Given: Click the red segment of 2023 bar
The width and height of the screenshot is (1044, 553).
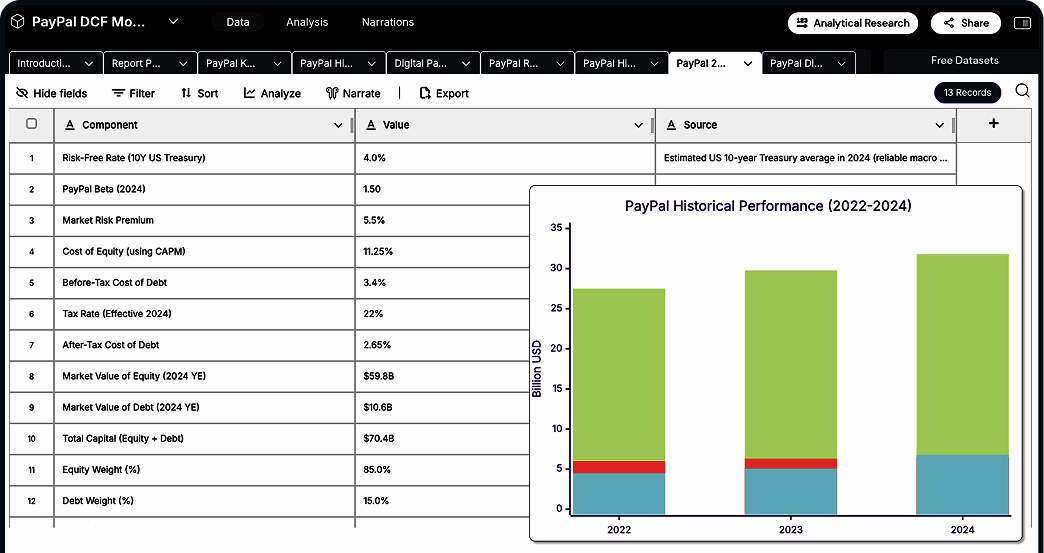Looking at the screenshot, I should [790, 464].
